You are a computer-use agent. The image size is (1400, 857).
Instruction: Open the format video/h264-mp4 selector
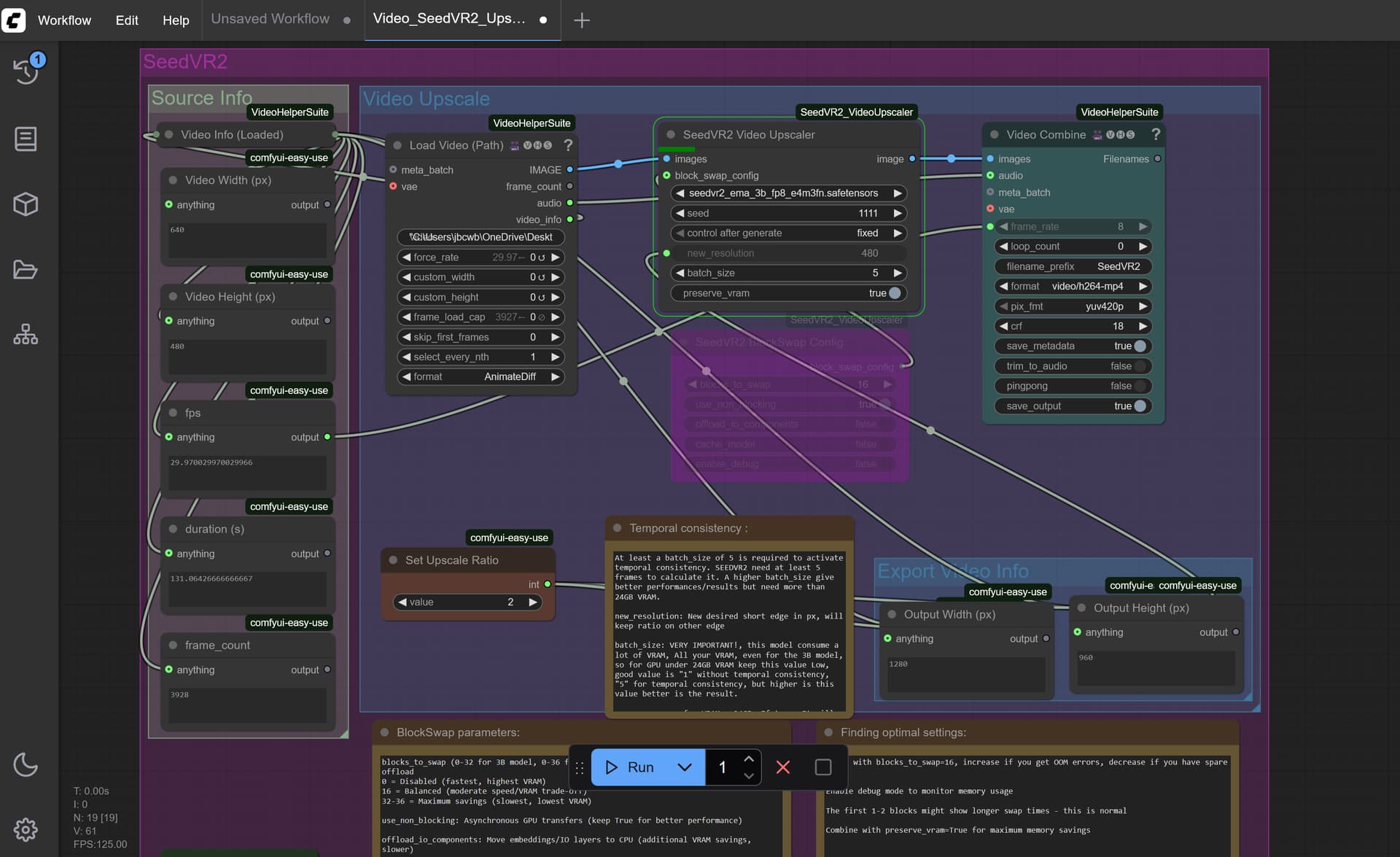pyautogui.click(x=1073, y=286)
